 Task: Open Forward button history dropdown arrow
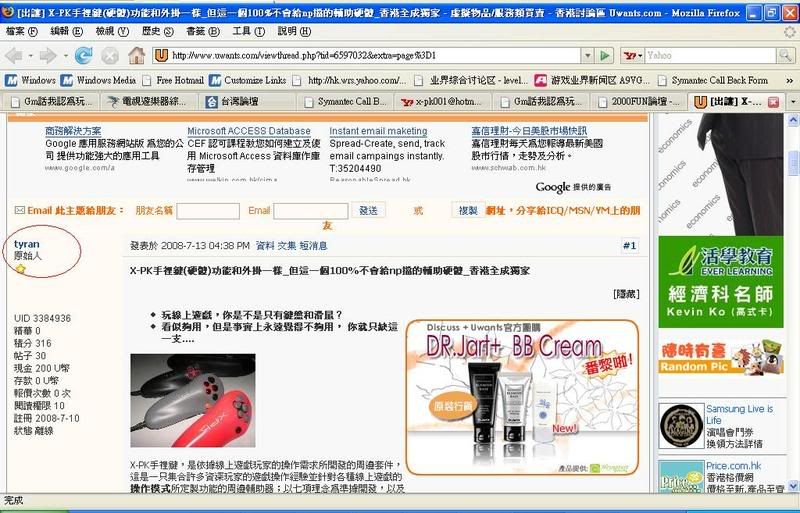tap(65, 55)
